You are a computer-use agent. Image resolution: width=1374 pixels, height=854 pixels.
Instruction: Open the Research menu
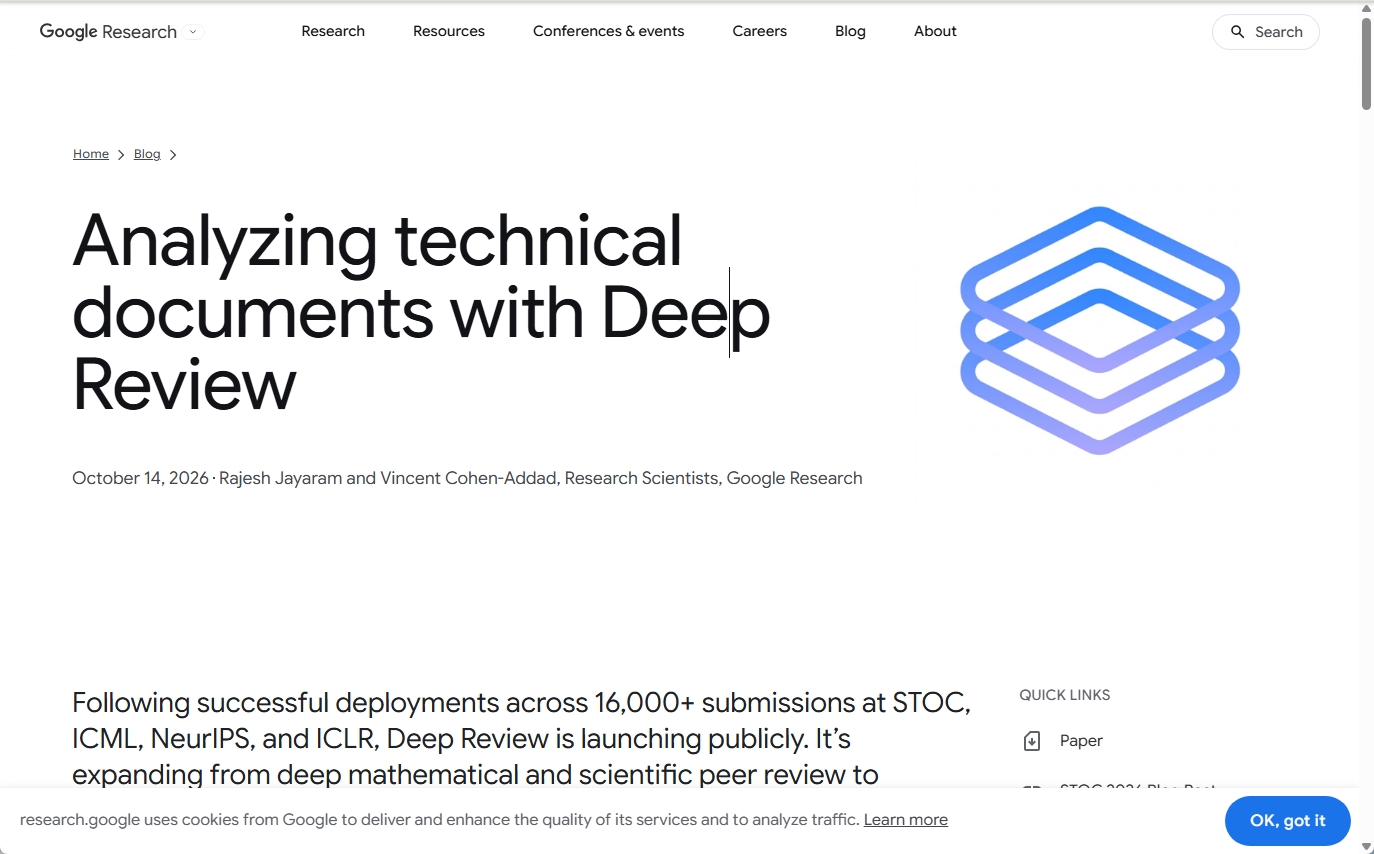(333, 31)
